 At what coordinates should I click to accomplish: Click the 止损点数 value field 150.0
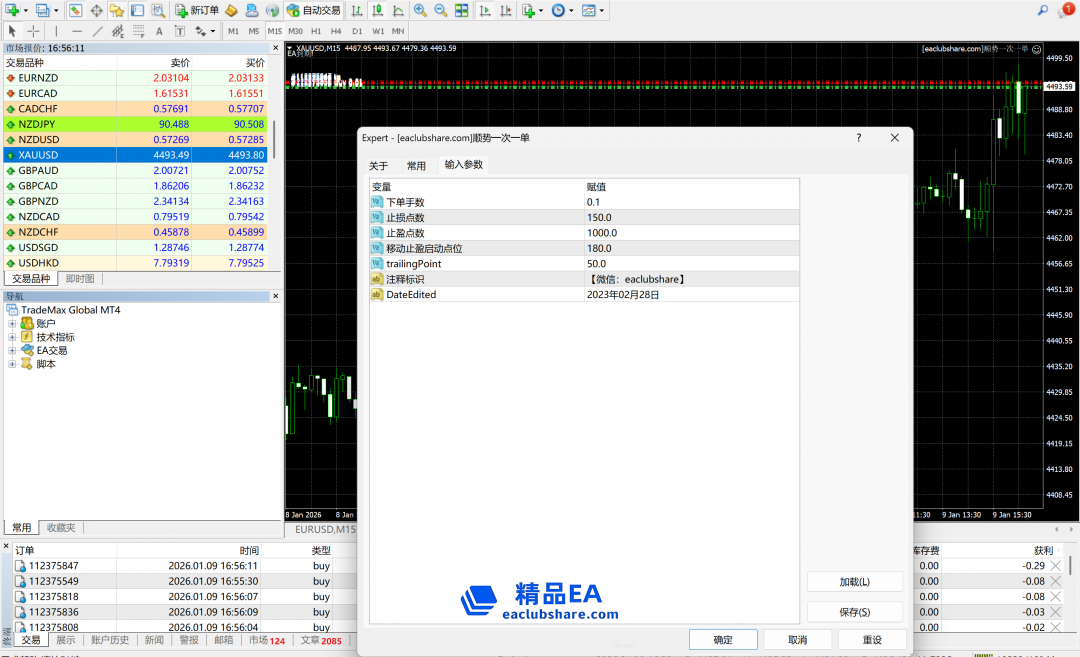690,218
